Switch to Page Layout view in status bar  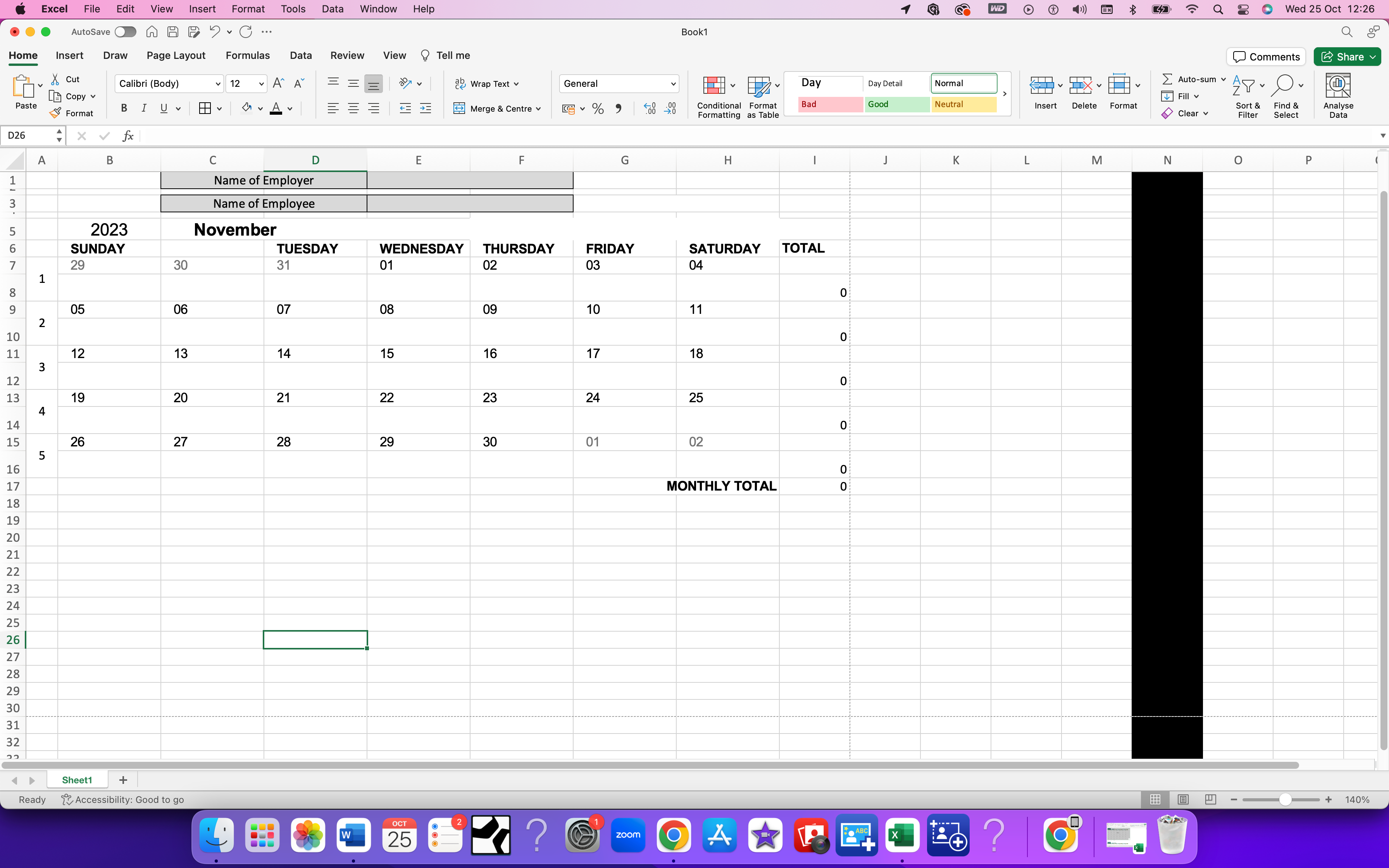click(1183, 799)
